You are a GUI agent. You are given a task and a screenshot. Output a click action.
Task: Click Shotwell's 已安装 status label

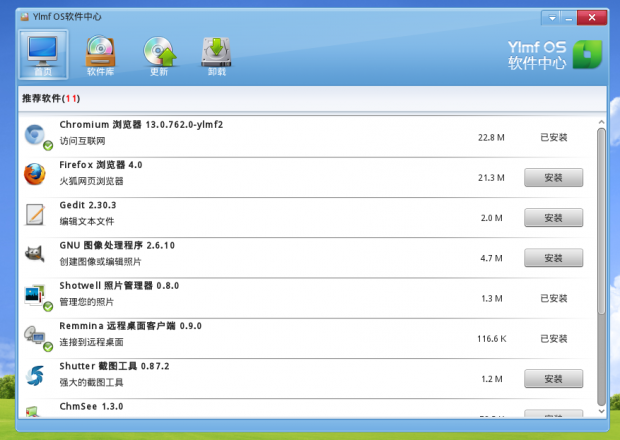point(554,298)
